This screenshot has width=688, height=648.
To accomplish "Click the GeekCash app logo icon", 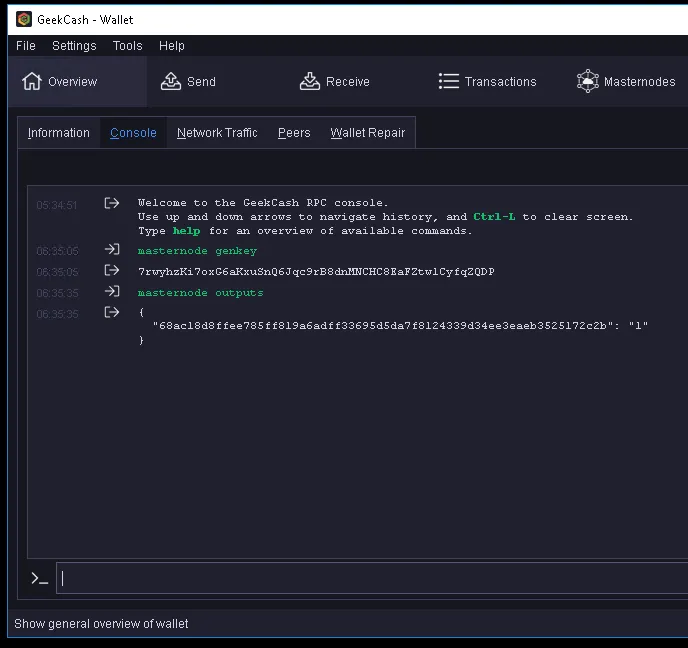I will click(24, 19).
